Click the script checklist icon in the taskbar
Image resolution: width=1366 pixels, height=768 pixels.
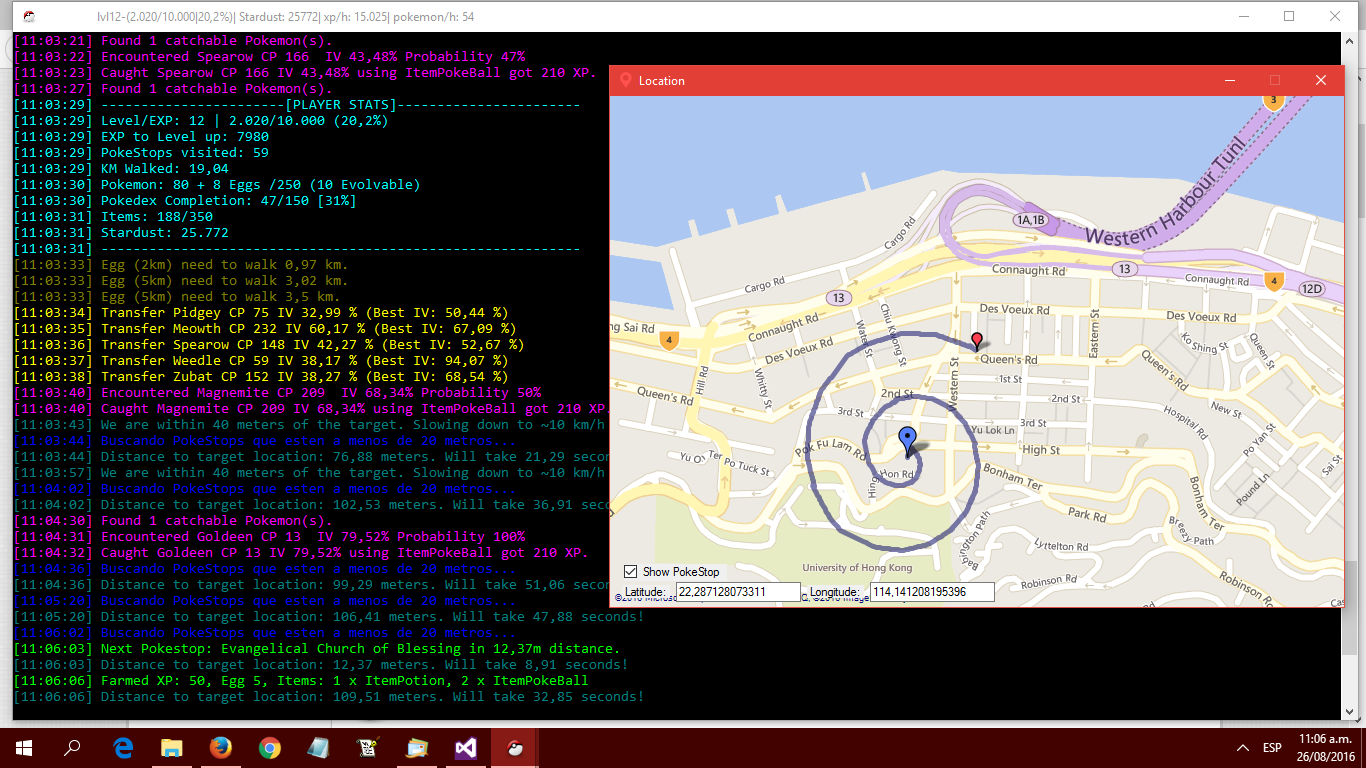tap(367, 747)
